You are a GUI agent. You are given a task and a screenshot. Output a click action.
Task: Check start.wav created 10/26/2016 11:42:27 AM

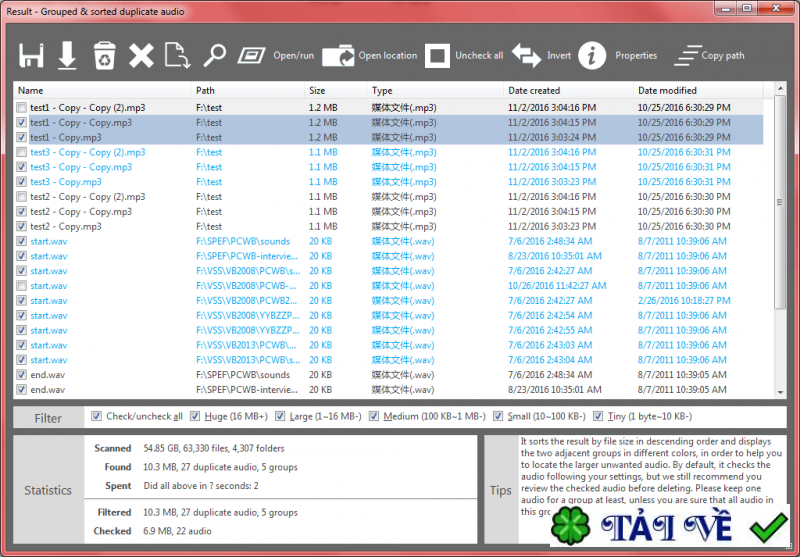coord(21,286)
